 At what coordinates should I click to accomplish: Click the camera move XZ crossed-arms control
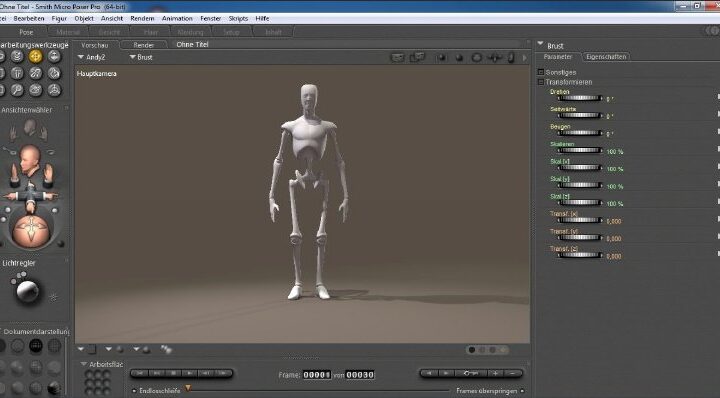pos(31,196)
